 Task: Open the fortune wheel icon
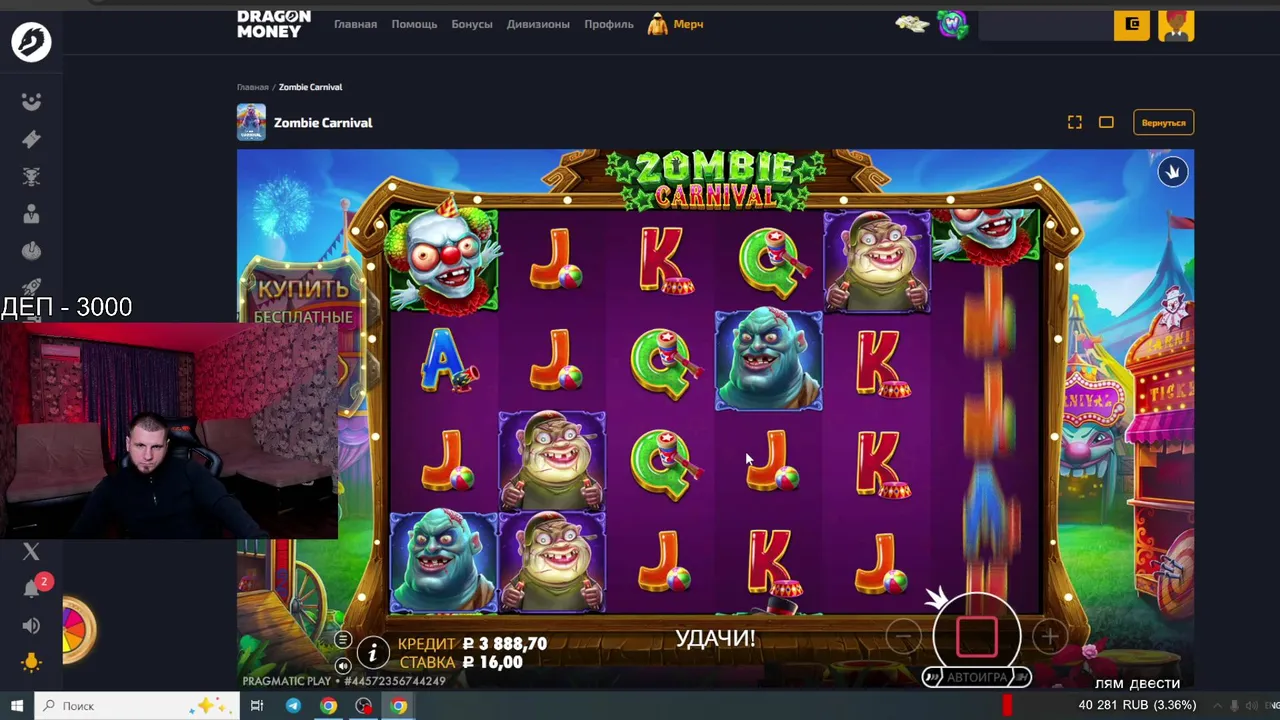79,631
